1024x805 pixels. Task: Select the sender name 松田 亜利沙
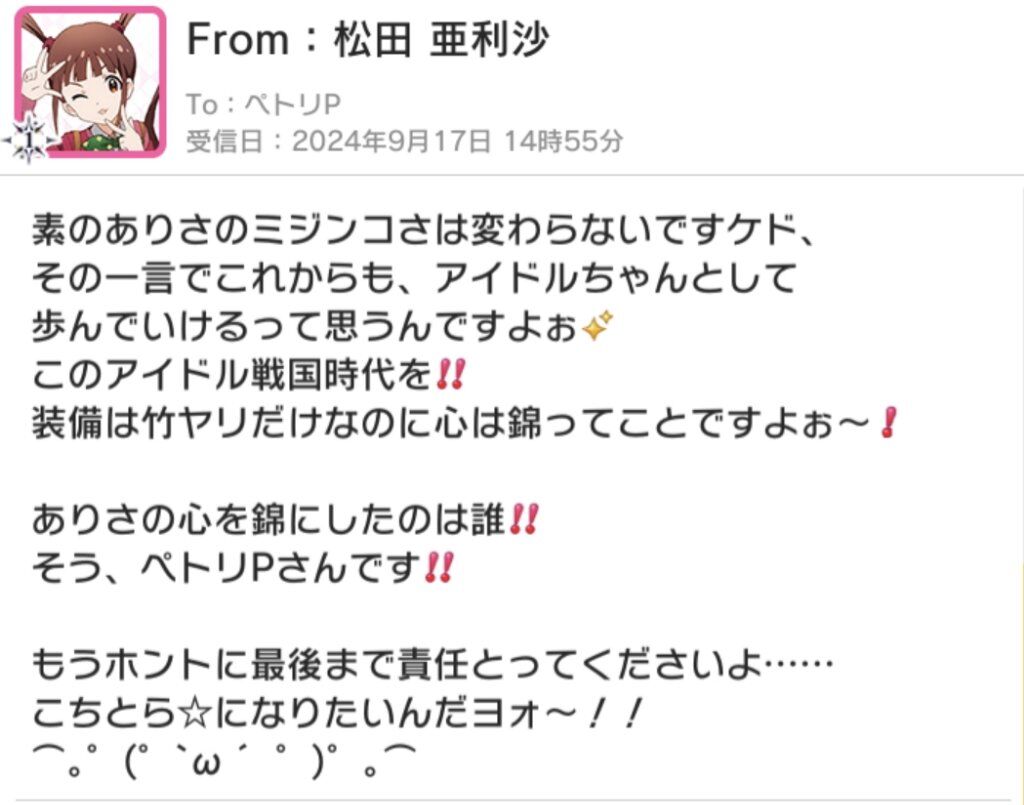441,39
